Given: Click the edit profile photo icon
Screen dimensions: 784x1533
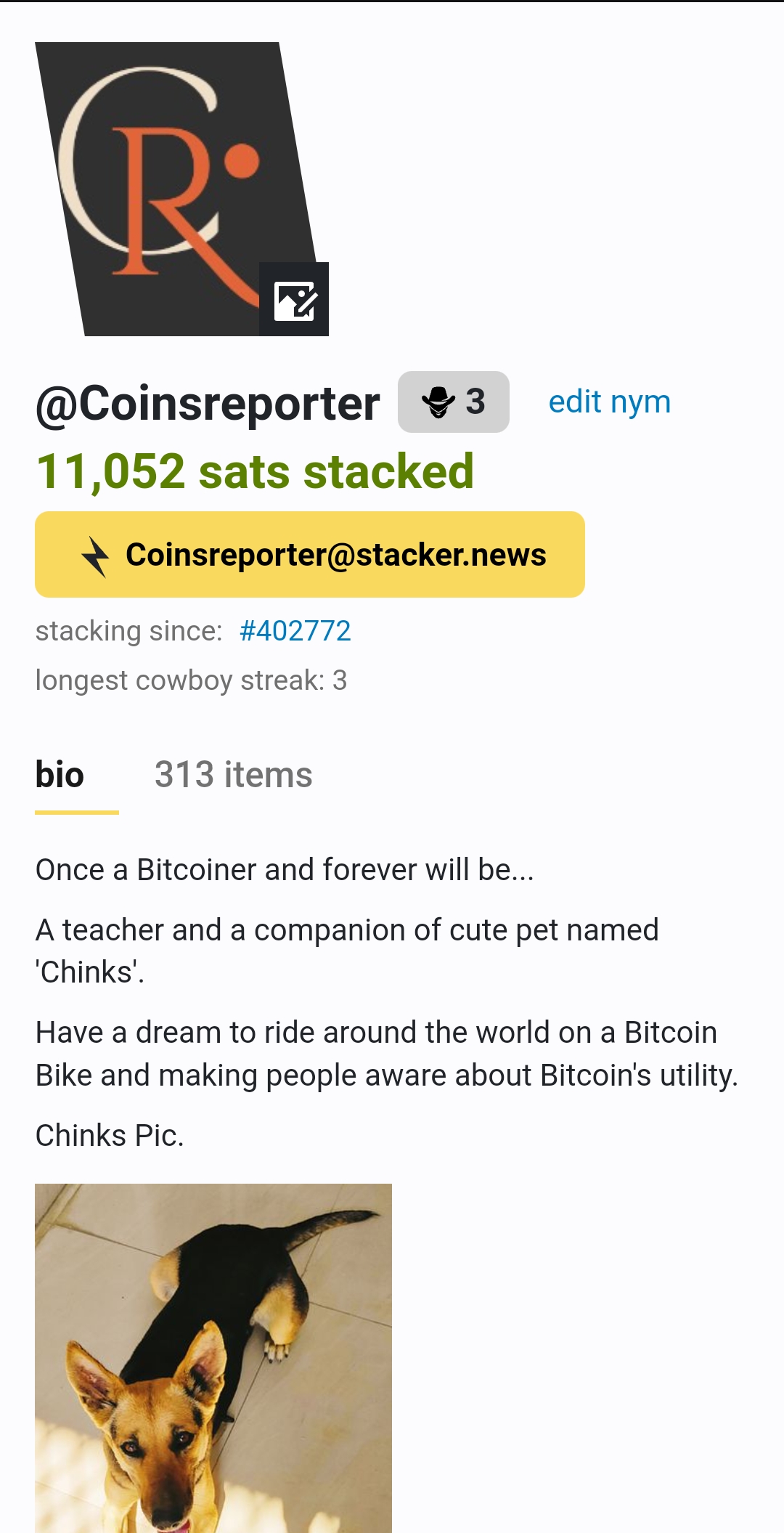Looking at the screenshot, I should pos(294,299).
